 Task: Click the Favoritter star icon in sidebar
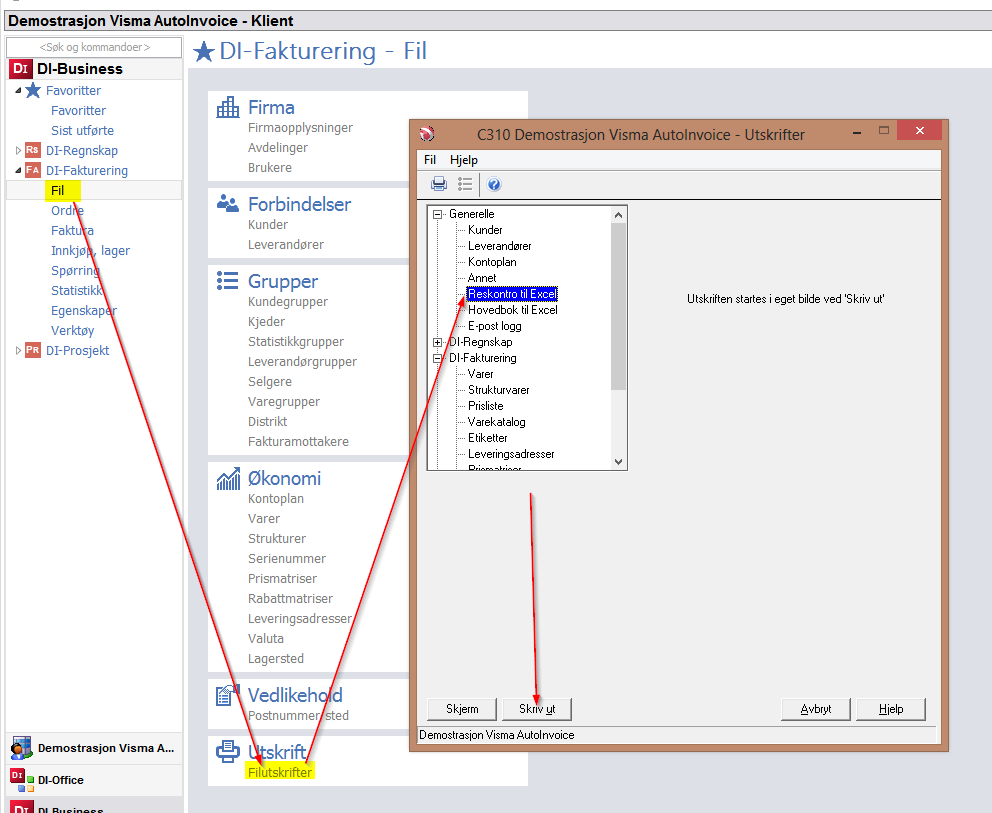pyautogui.click(x=33, y=90)
